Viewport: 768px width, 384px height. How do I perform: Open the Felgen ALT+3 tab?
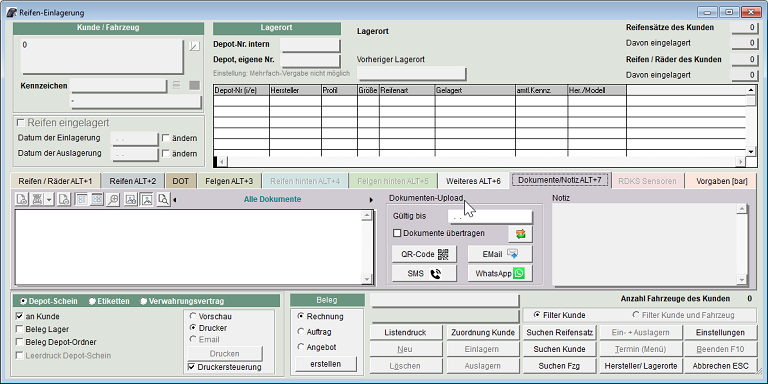tap(229, 181)
